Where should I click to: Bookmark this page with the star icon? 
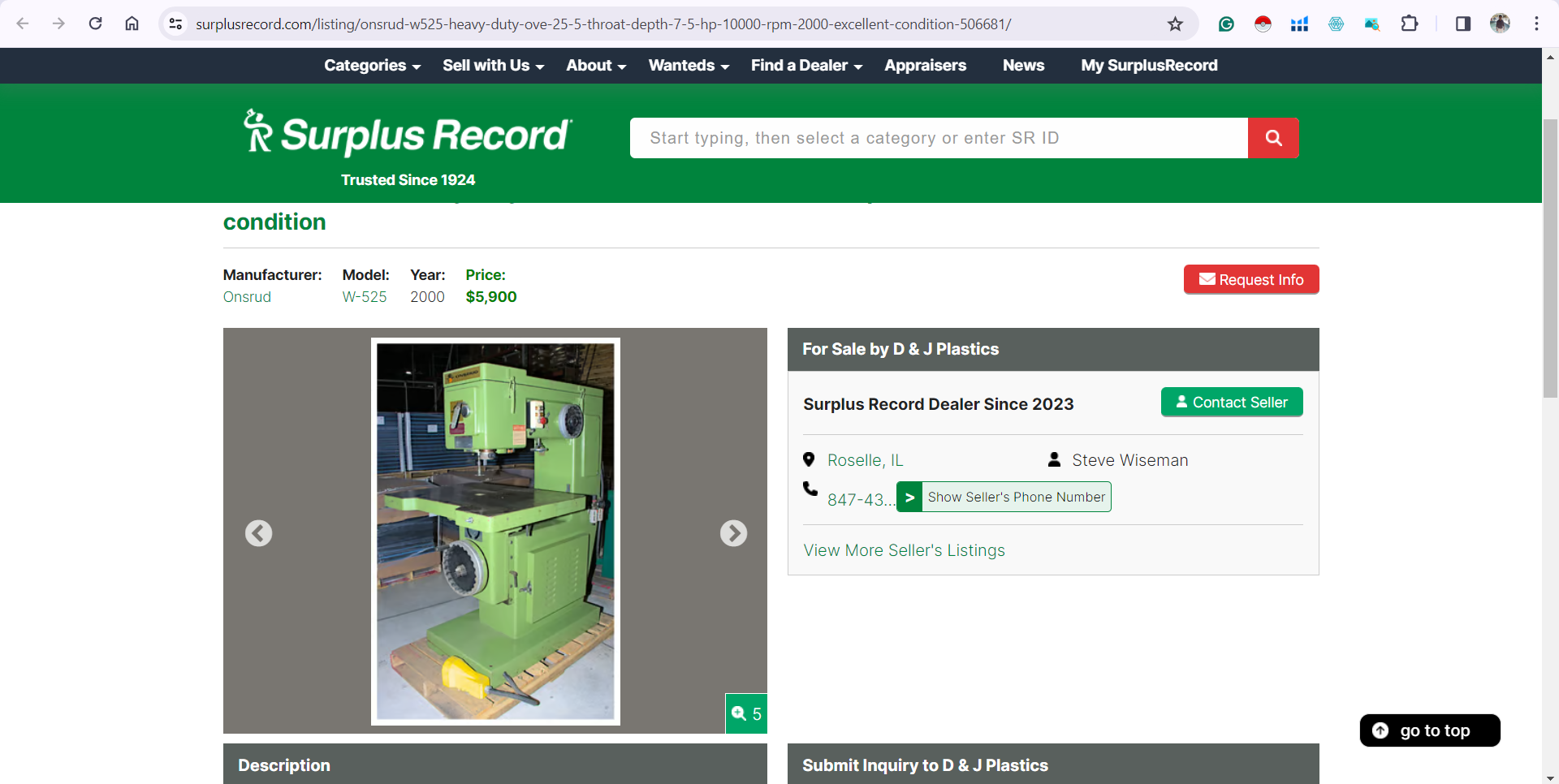[1175, 24]
